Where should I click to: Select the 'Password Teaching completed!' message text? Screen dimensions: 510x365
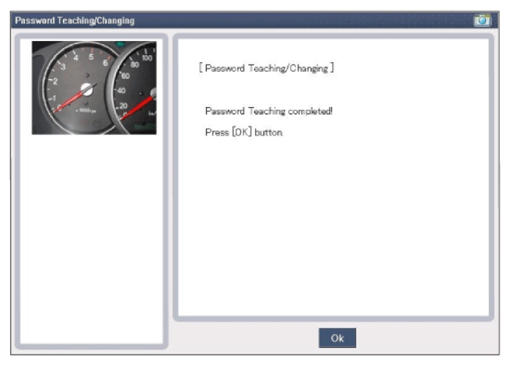coord(269,111)
